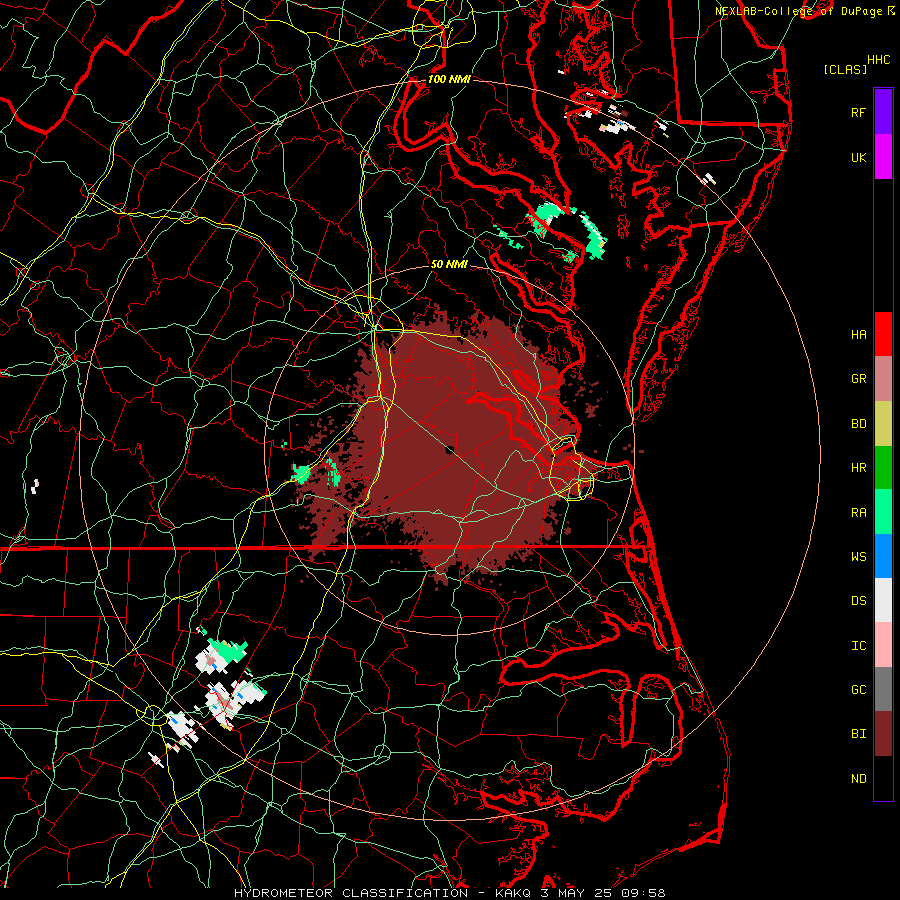Click the blue WS legend color swatch
900x900 pixels.
click(x=883, y=556)
